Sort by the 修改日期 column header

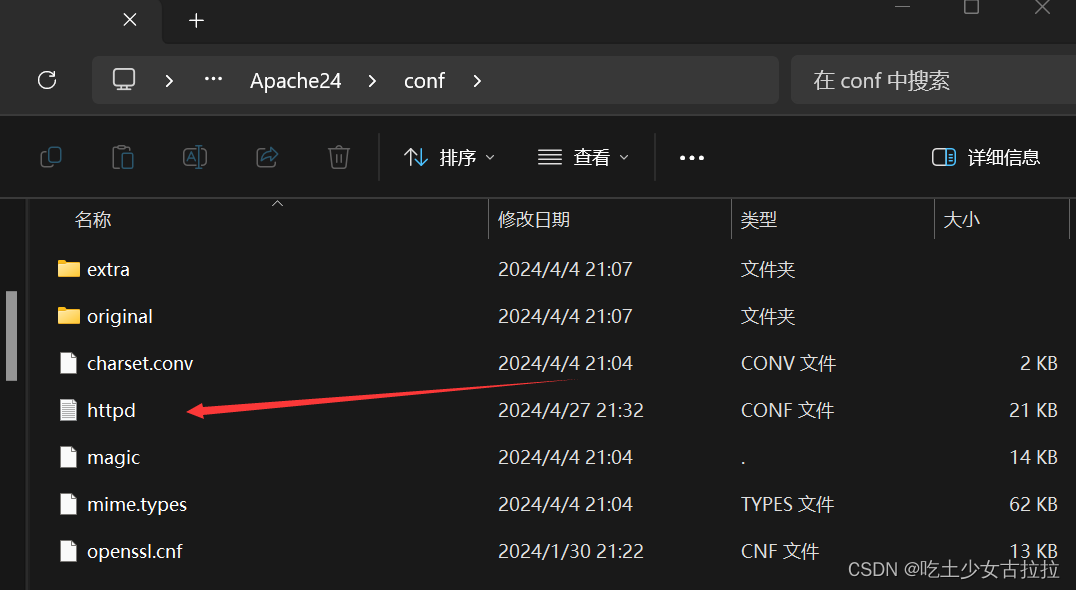[534, 219]
